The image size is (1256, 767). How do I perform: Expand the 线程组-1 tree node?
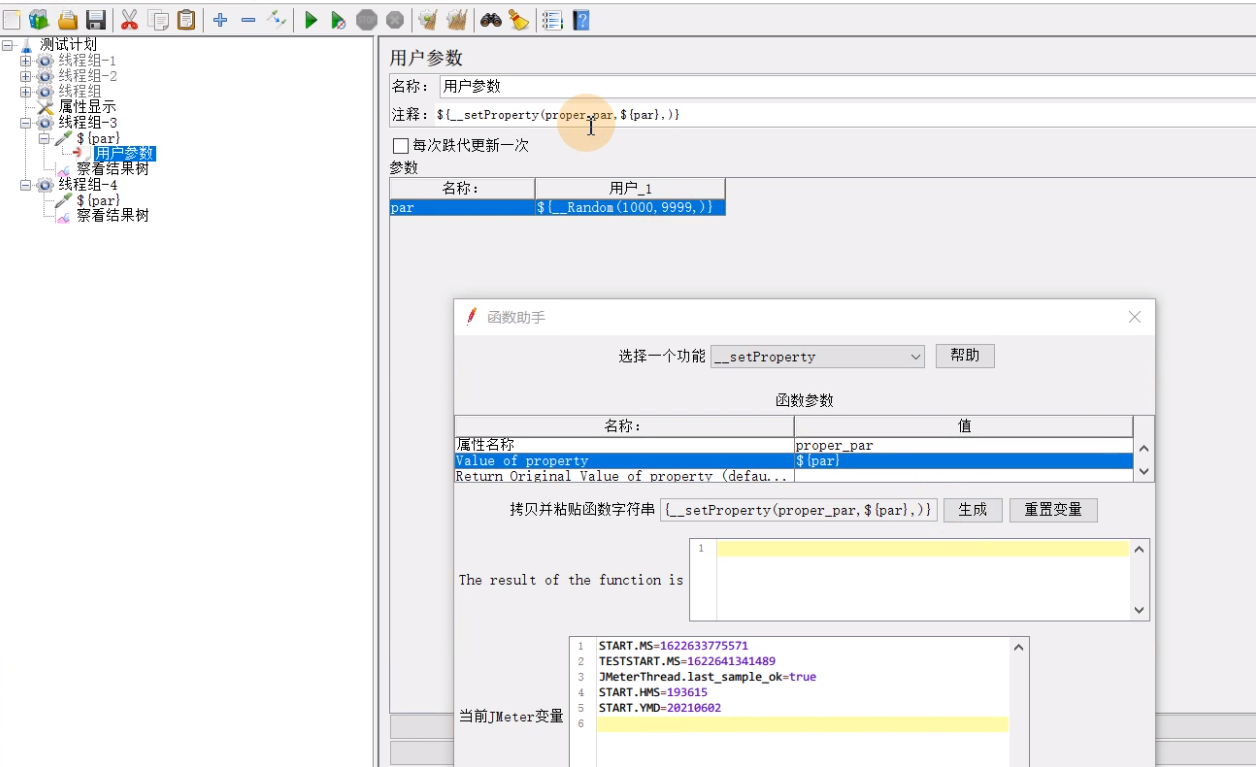click(26, 61)
